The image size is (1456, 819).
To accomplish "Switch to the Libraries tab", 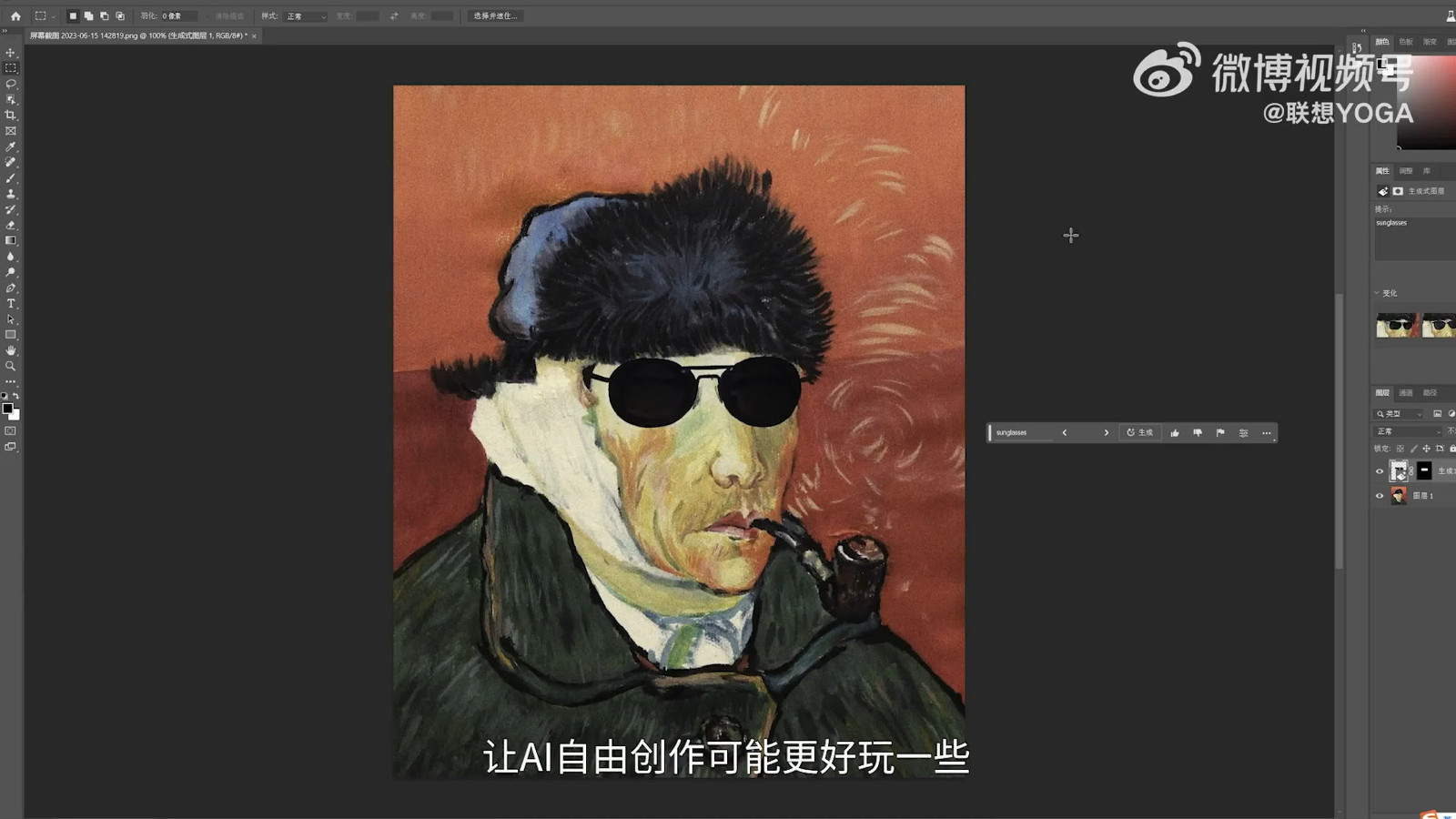I will [1427, 171].
